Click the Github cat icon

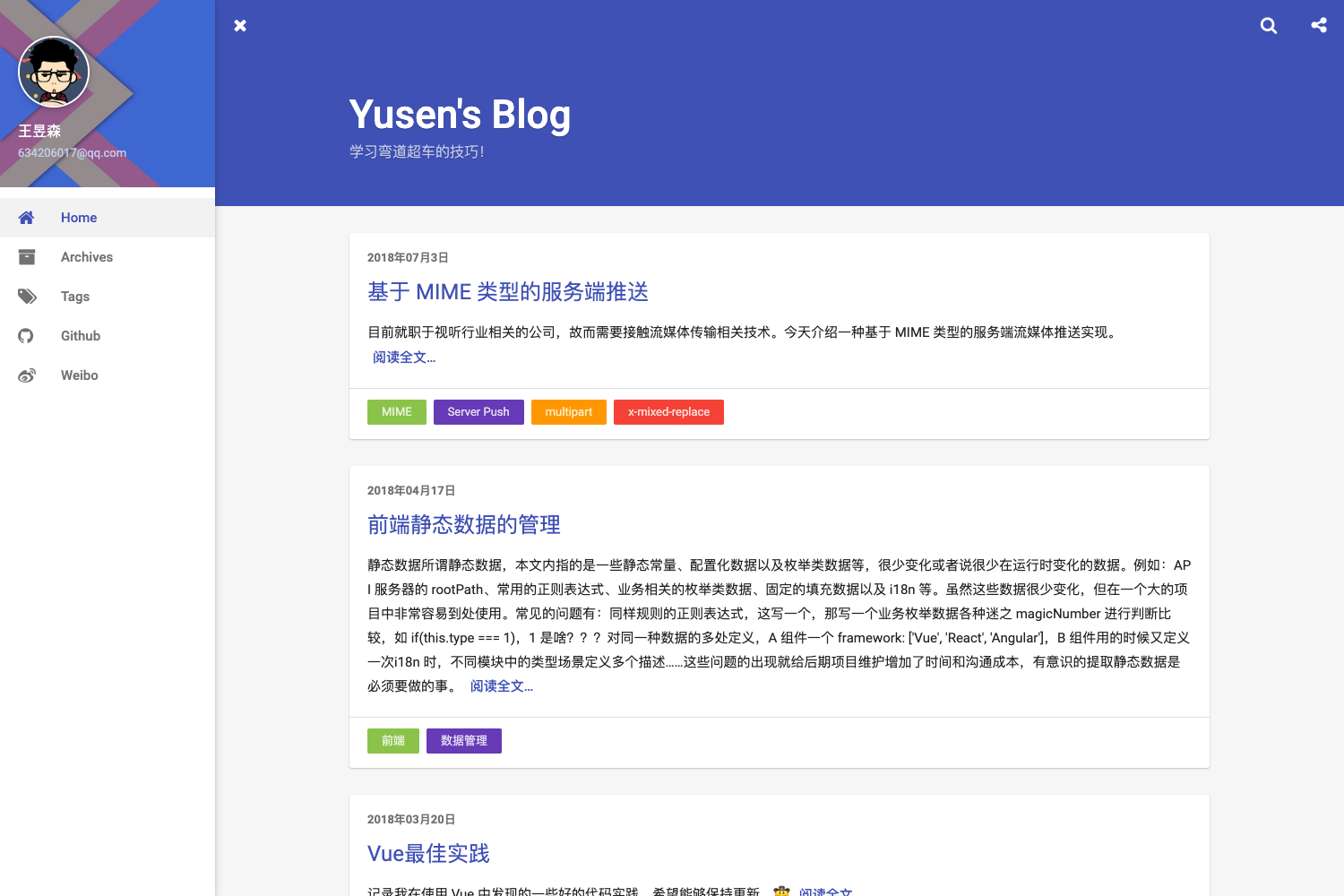click(26, 335)
